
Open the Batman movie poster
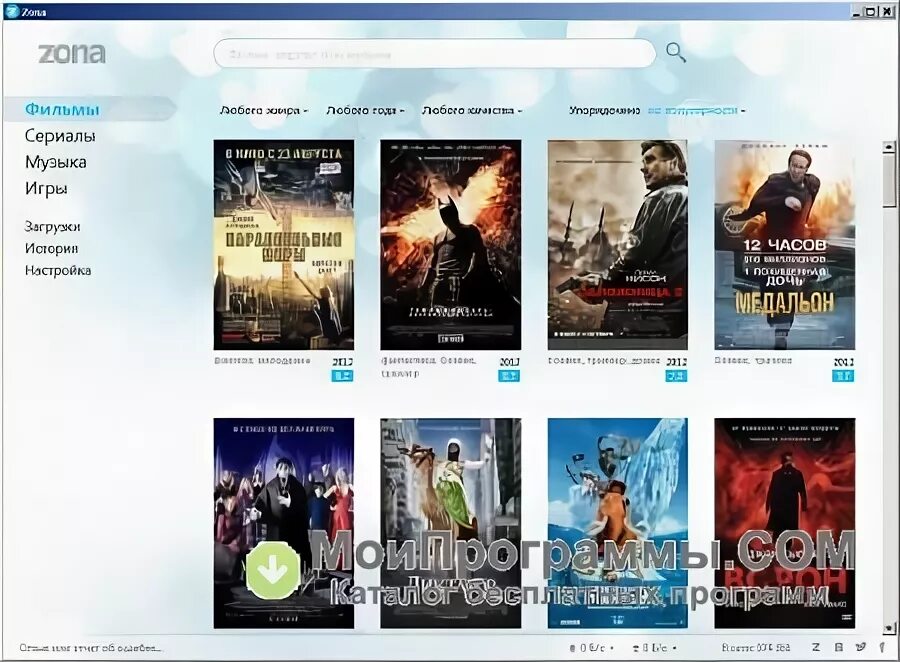click(451, 245)
